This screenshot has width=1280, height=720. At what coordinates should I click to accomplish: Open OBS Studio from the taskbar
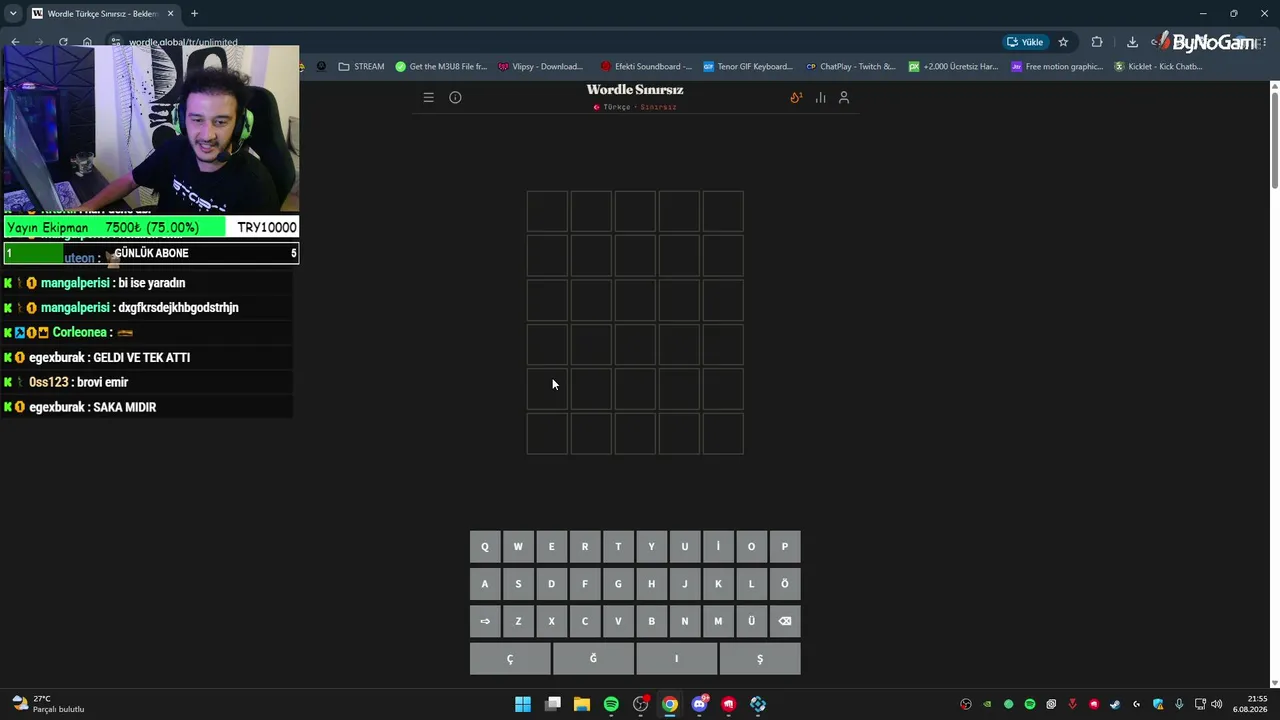[x=641, y=704]
